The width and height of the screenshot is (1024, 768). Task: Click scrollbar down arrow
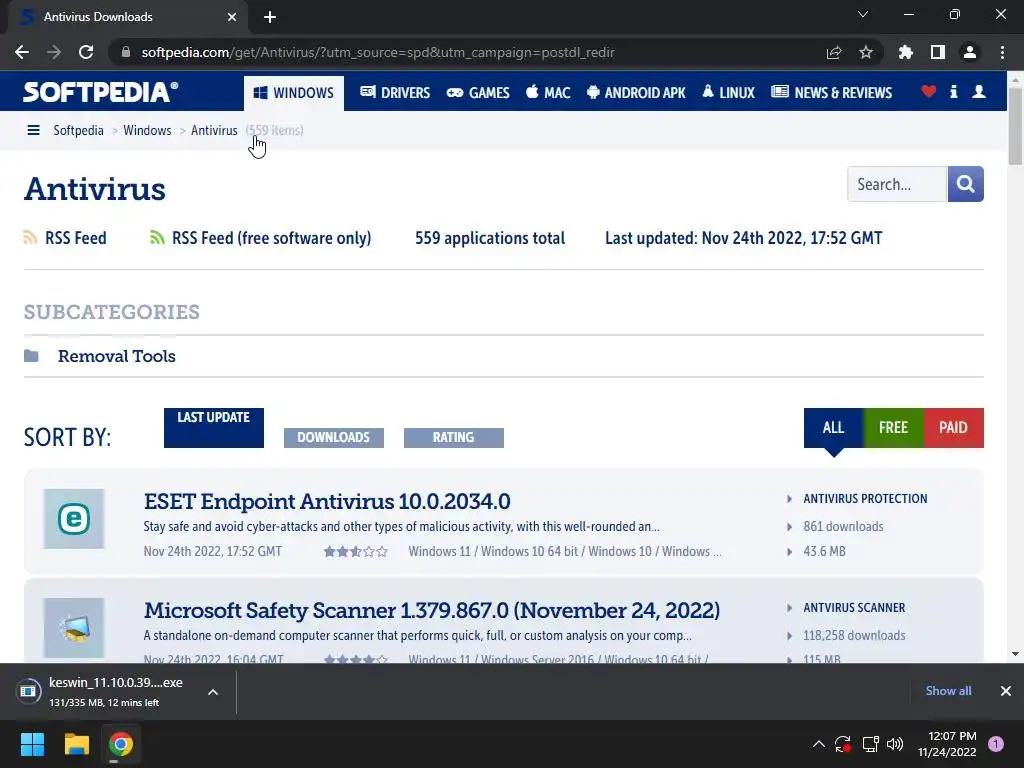[1016, 654]
